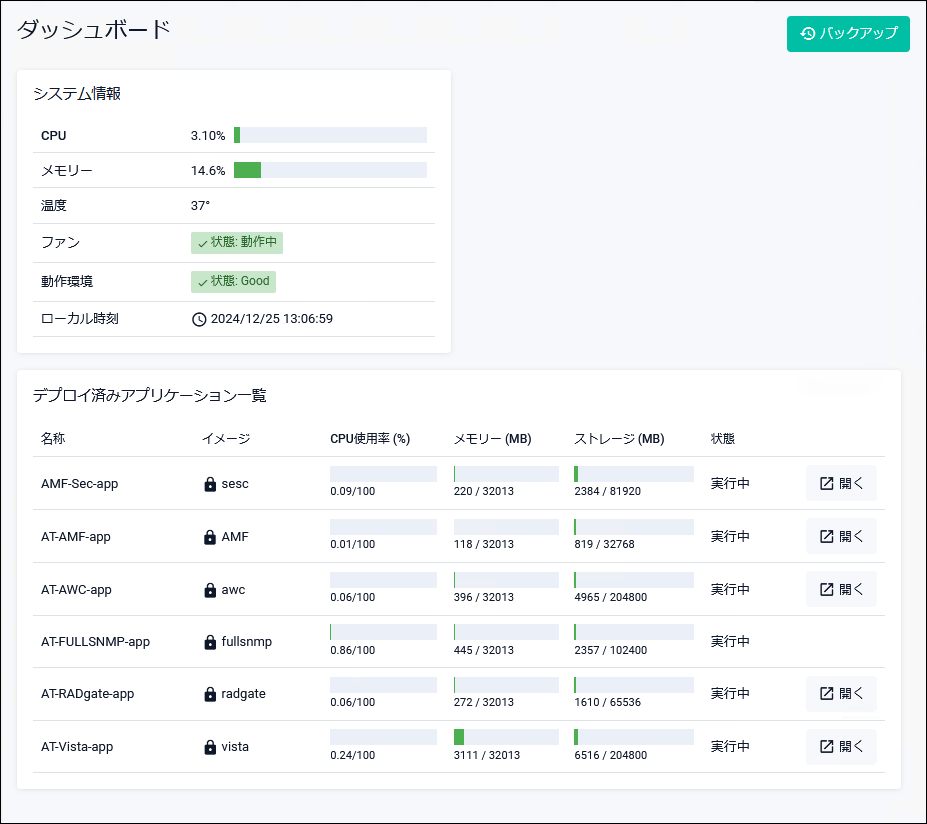Click the lock icon beside sesc image
The width and height of the screenshot is (927, 824).
210,484
